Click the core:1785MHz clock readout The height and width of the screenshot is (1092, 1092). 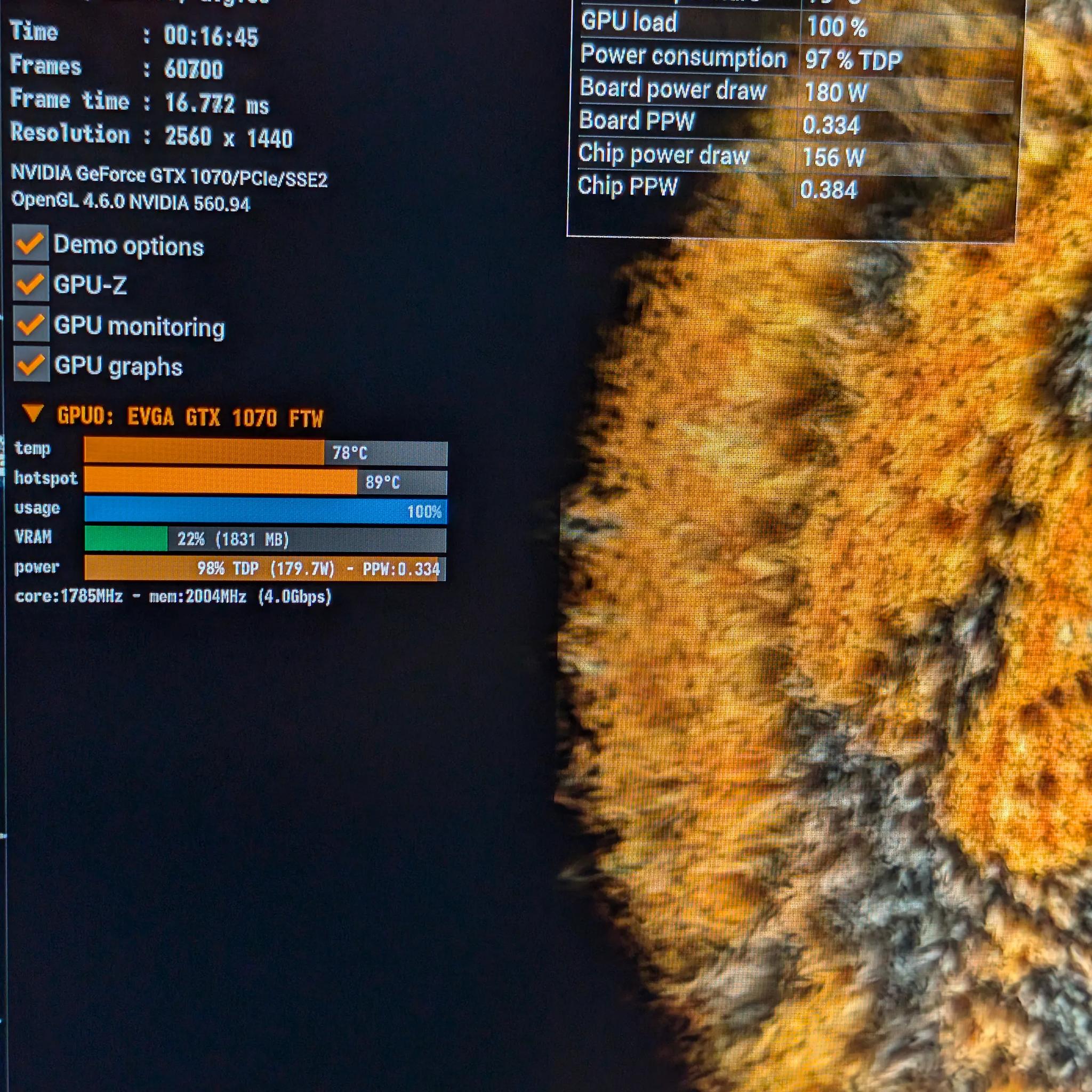[68, 596]
